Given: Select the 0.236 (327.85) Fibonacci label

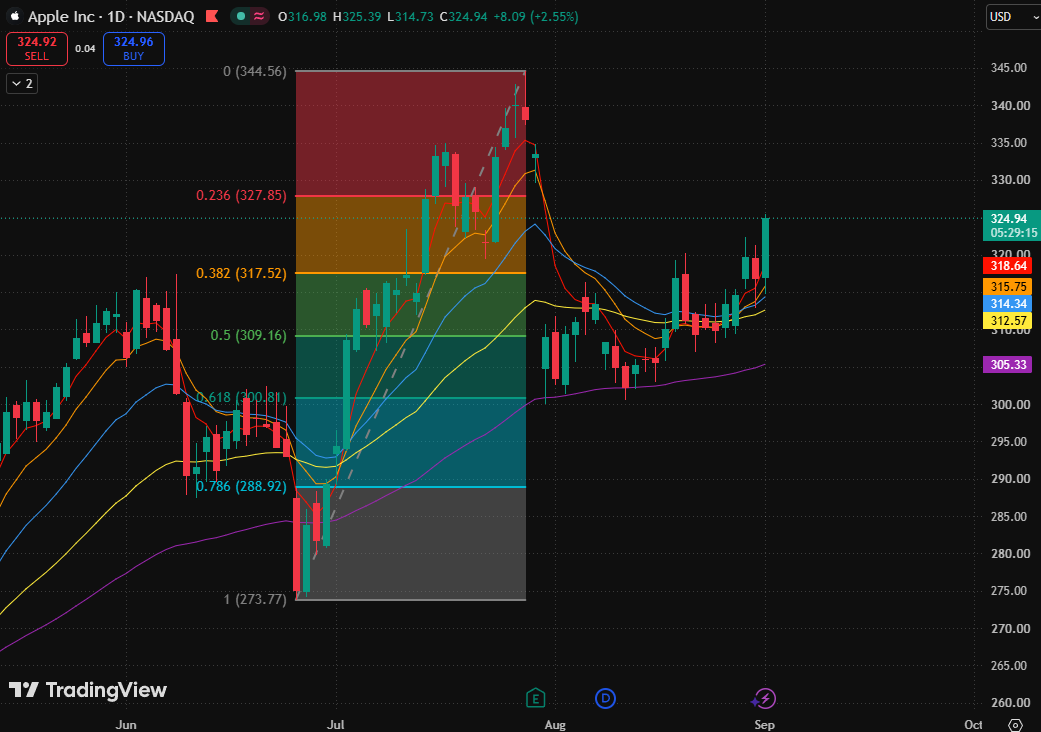Looking at the screenshot, I should pyautogui.click(x=242, y=195).
